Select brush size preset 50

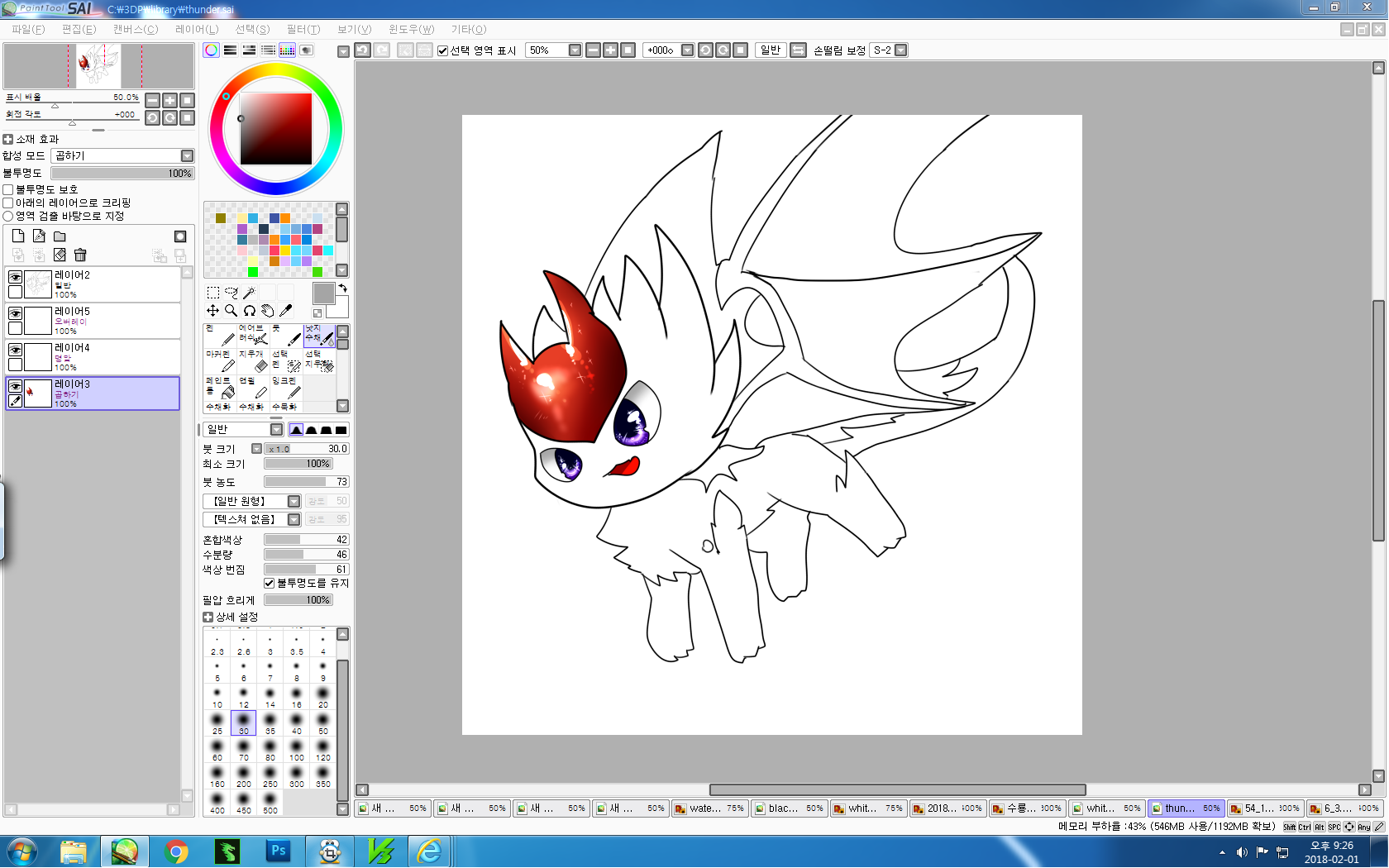pyautogui.click(x=323, y=723)
